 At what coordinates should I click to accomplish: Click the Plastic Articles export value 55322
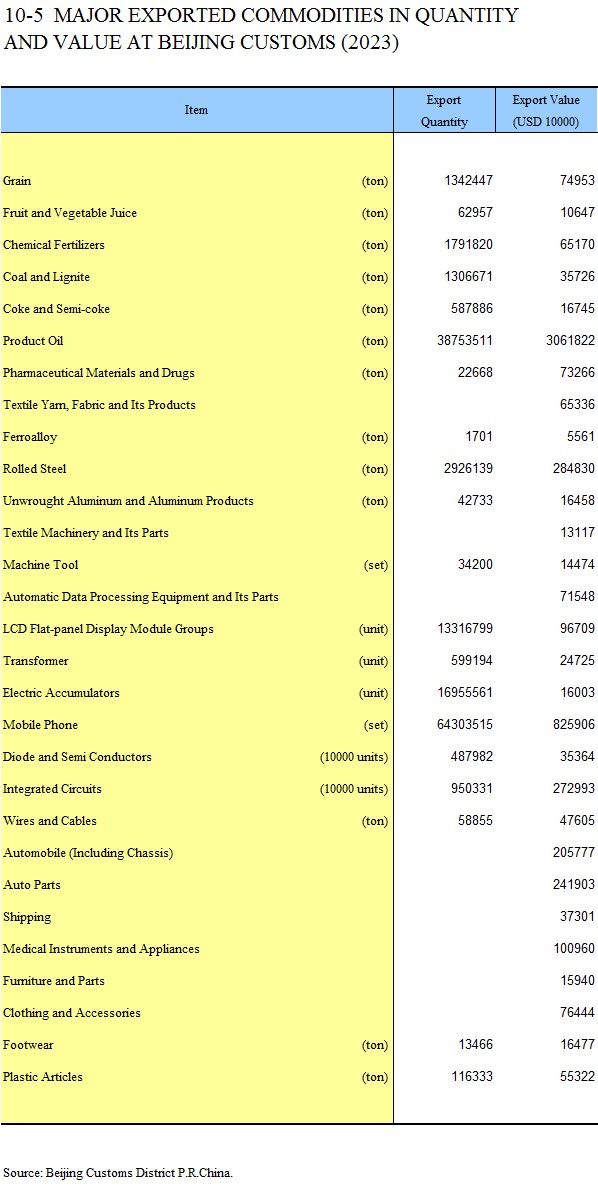point(576,1076)
